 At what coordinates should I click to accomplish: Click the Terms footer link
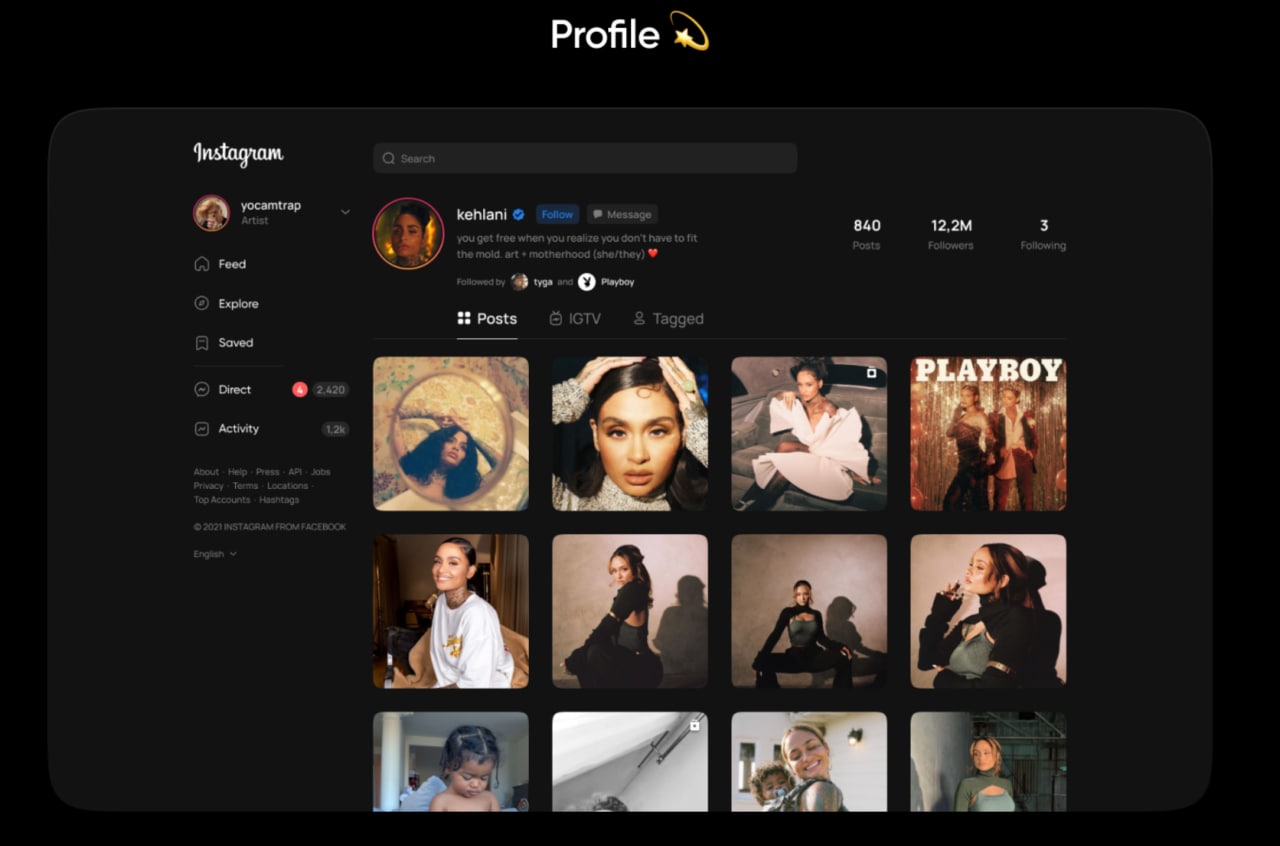245,486
